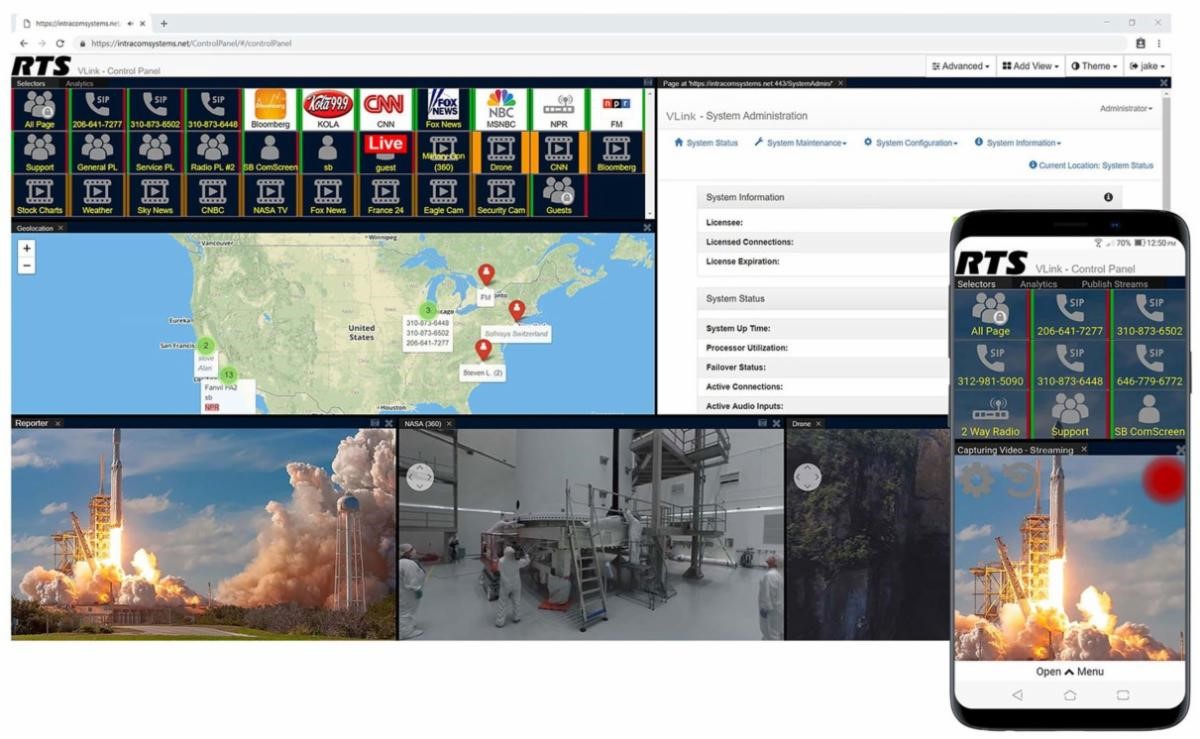
Task: Click the Live guest selector
Action: [385, 153]
